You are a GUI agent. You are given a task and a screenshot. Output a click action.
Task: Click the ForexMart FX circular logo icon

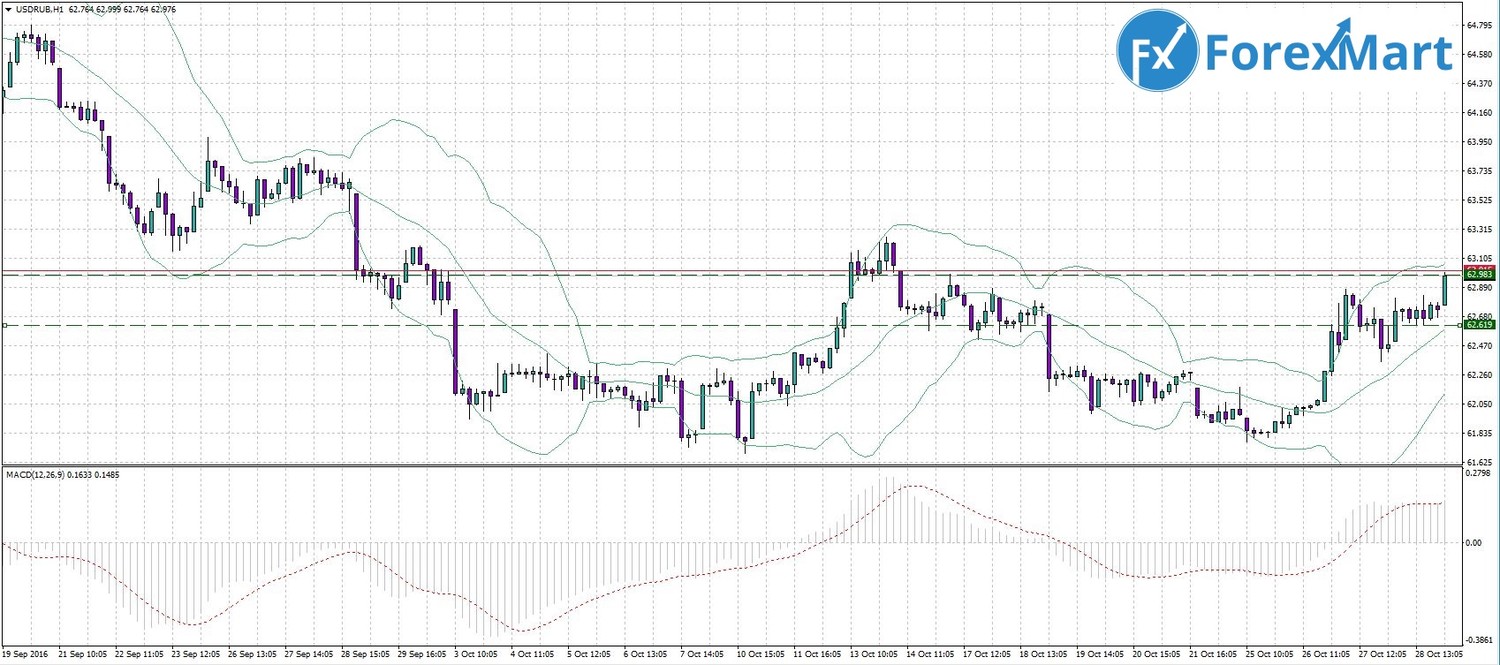[1158, 51]
